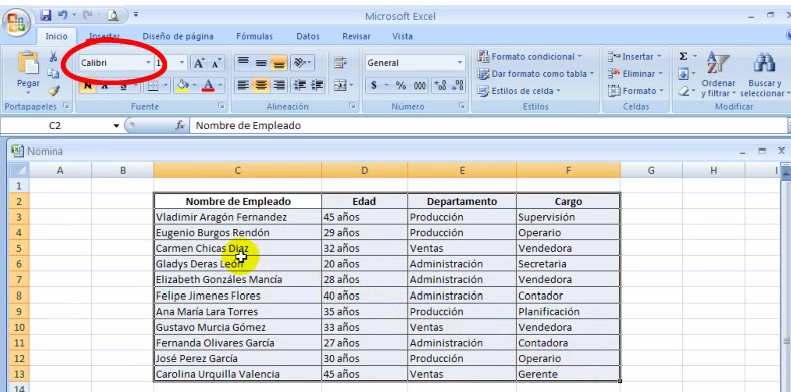Toggle underline S formatting

[123, 85]
